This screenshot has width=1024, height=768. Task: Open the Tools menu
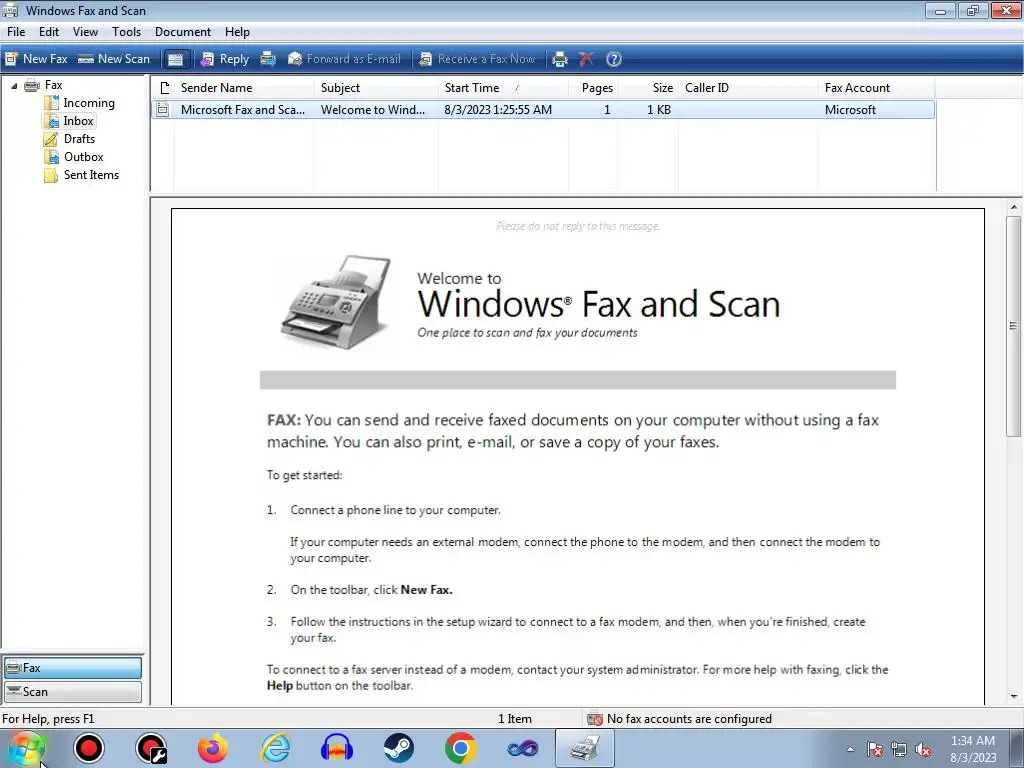point(126,32)
